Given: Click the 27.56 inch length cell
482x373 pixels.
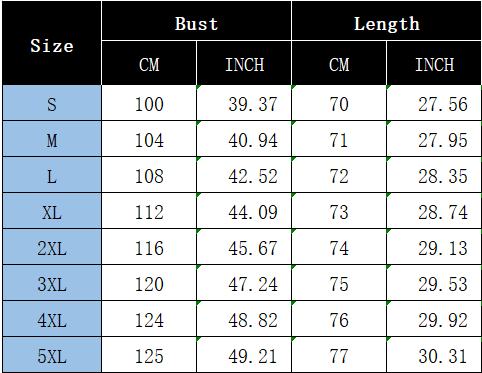Looking at the screenshot, I should click(434, 103).
